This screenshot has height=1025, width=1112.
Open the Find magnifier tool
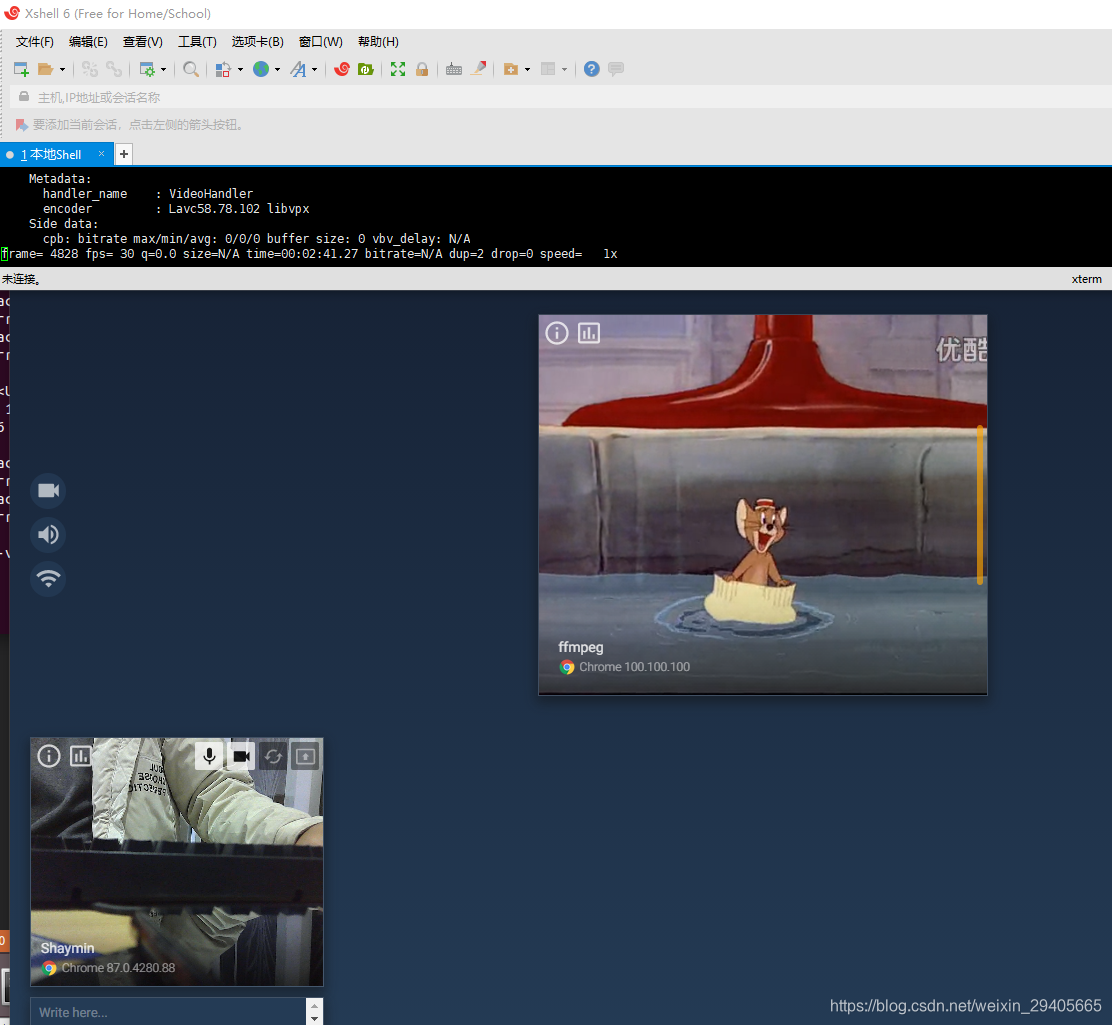click(190, 69)
